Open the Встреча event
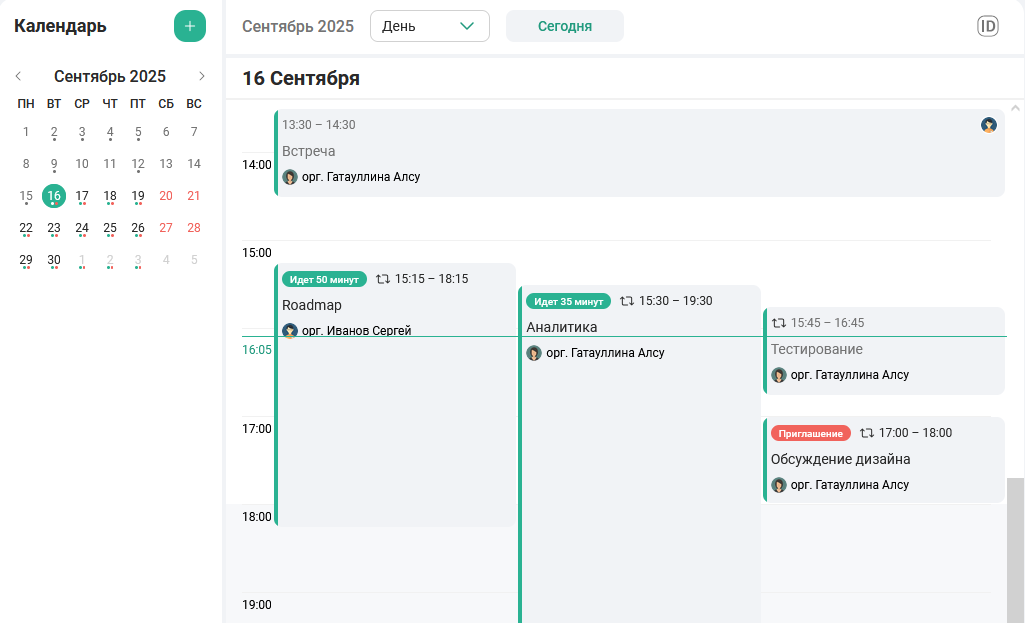 tap(640, 152)
